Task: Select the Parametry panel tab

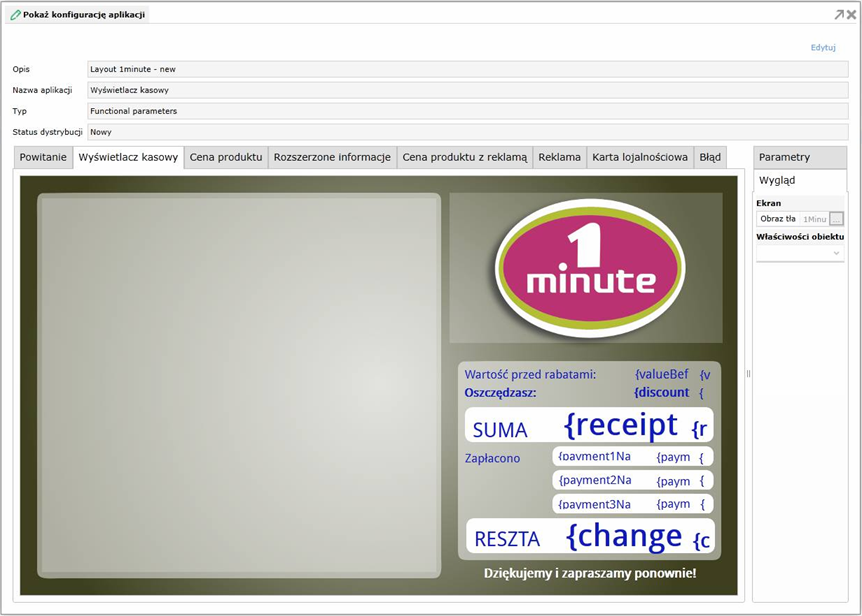Action: 799,157
